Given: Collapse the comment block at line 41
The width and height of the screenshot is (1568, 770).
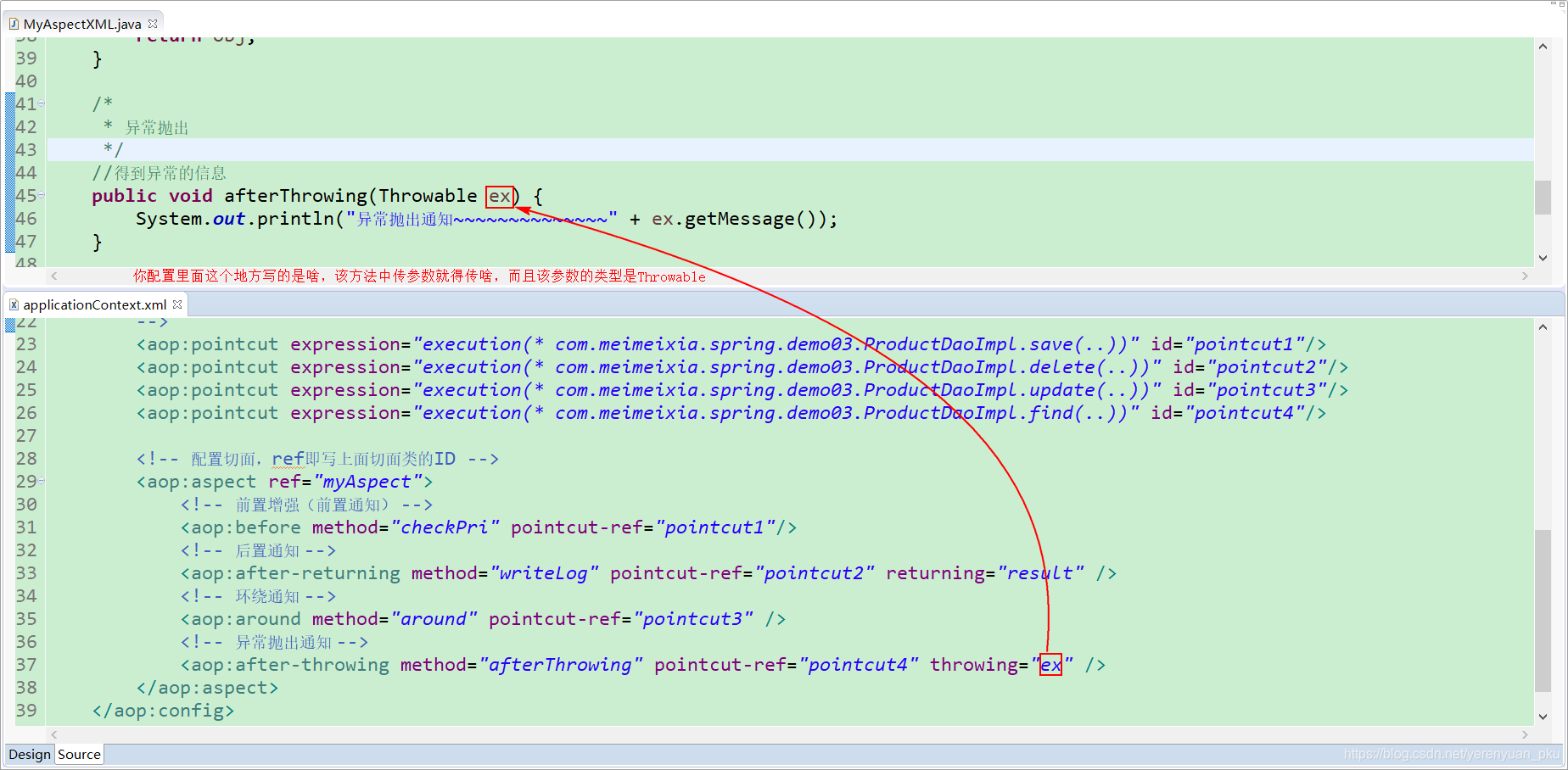Looking at the screenshot, I should pos(41,103).
